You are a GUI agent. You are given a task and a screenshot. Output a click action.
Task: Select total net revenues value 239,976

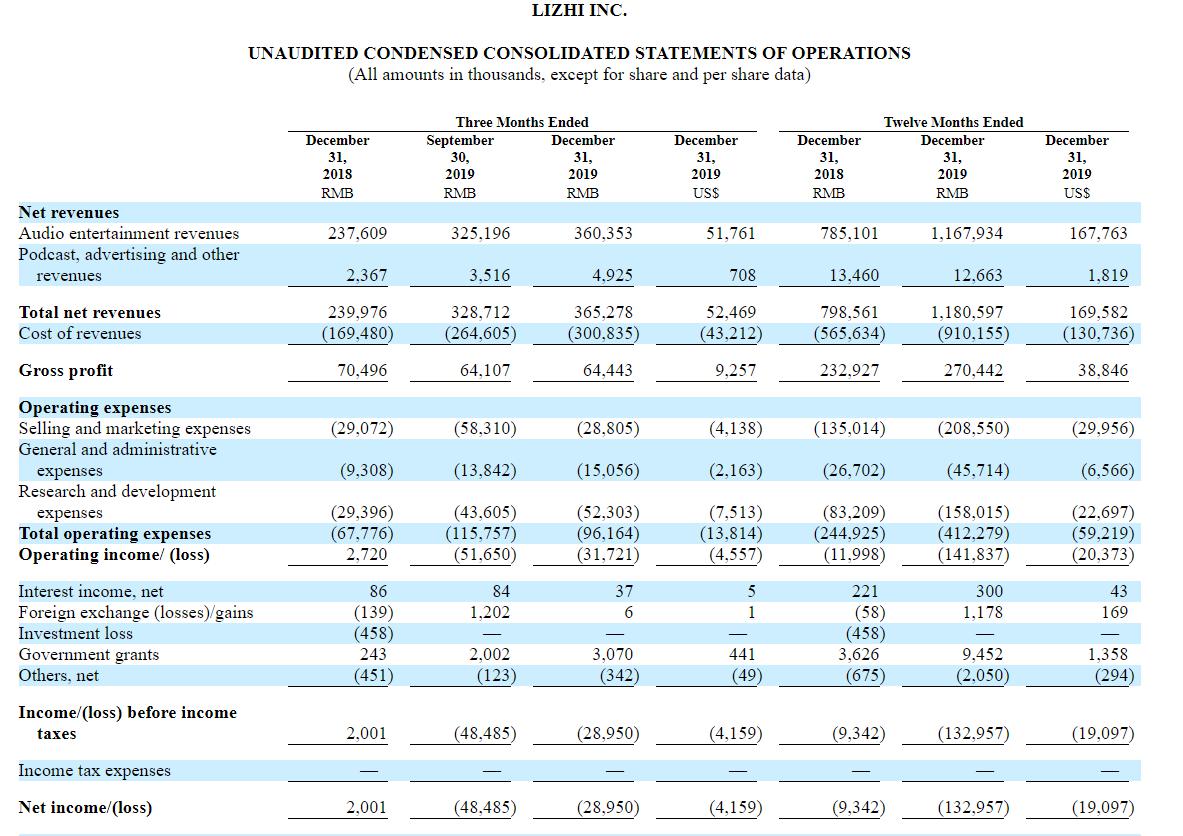point(357,313)
